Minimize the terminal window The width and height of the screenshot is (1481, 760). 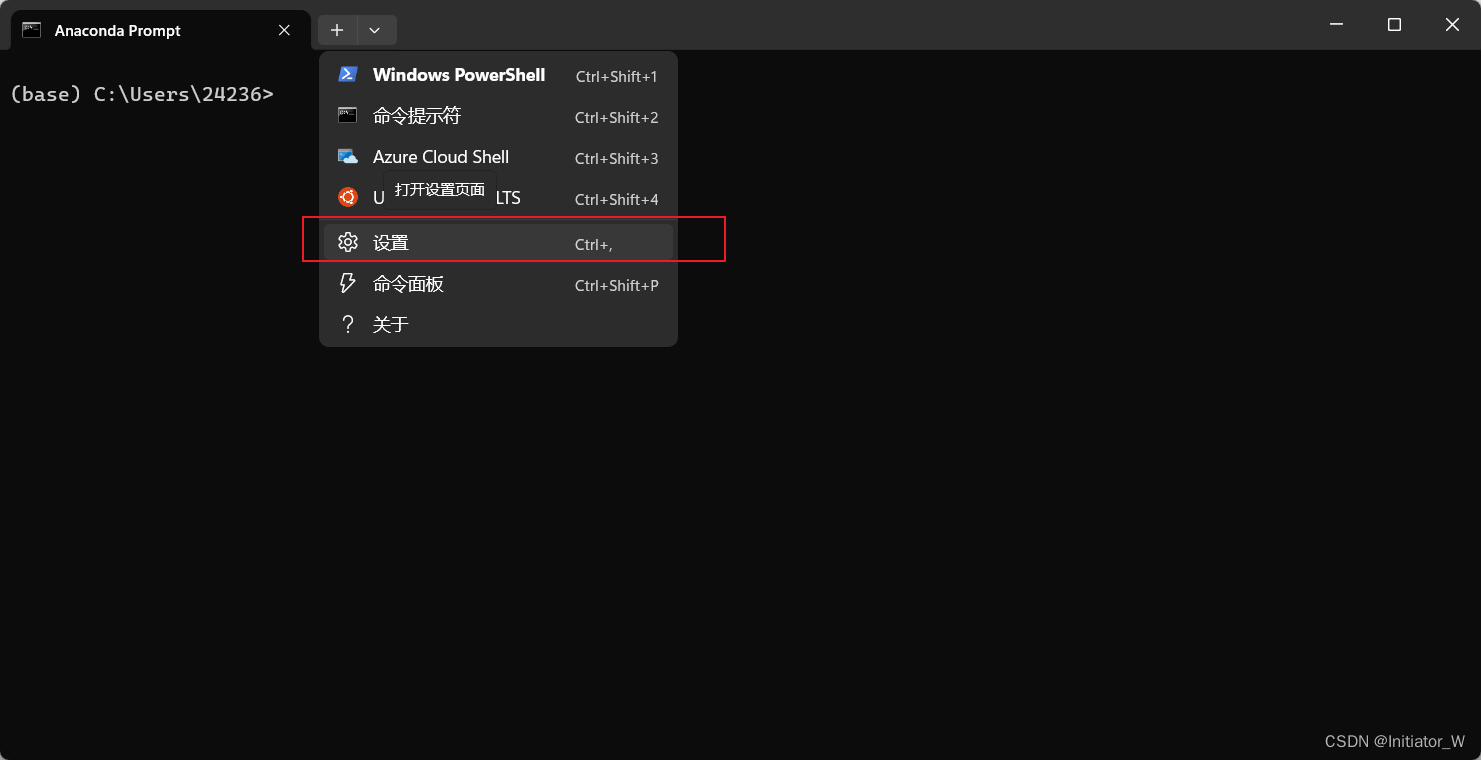pos(1336,25)
